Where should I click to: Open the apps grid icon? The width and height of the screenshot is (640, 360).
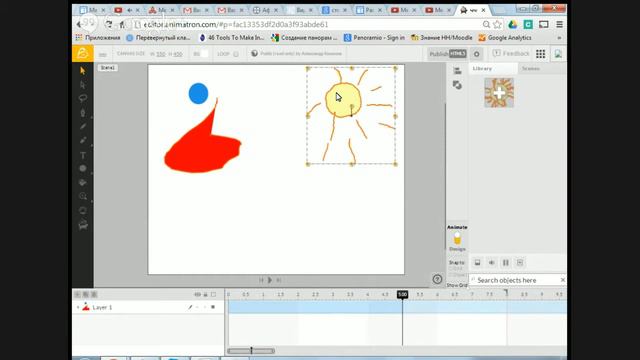[x=540, y=54]
